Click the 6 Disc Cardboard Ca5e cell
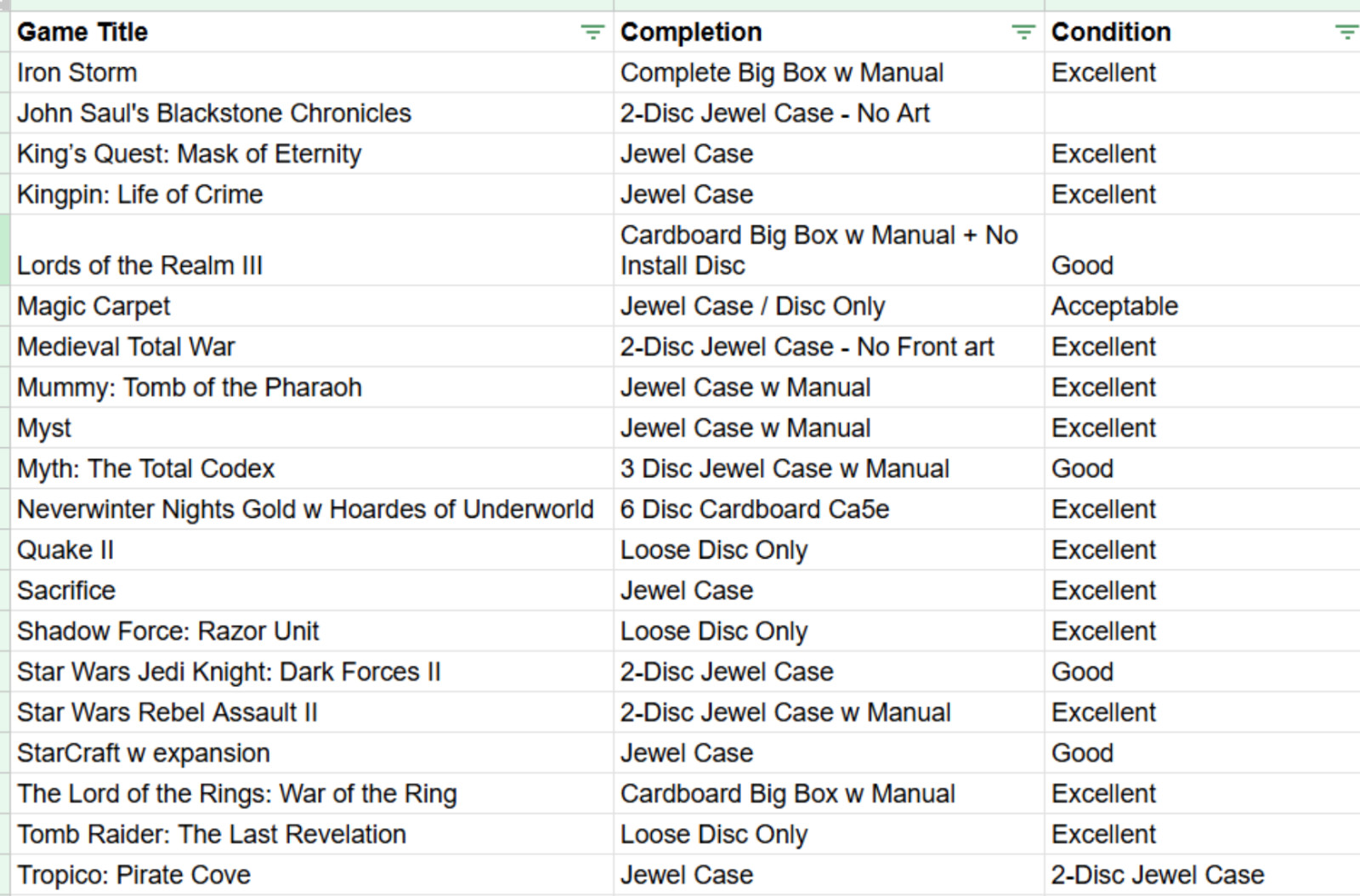This screenshot has height=896, width=1360. pyautogui.click(x=829, y=509)
